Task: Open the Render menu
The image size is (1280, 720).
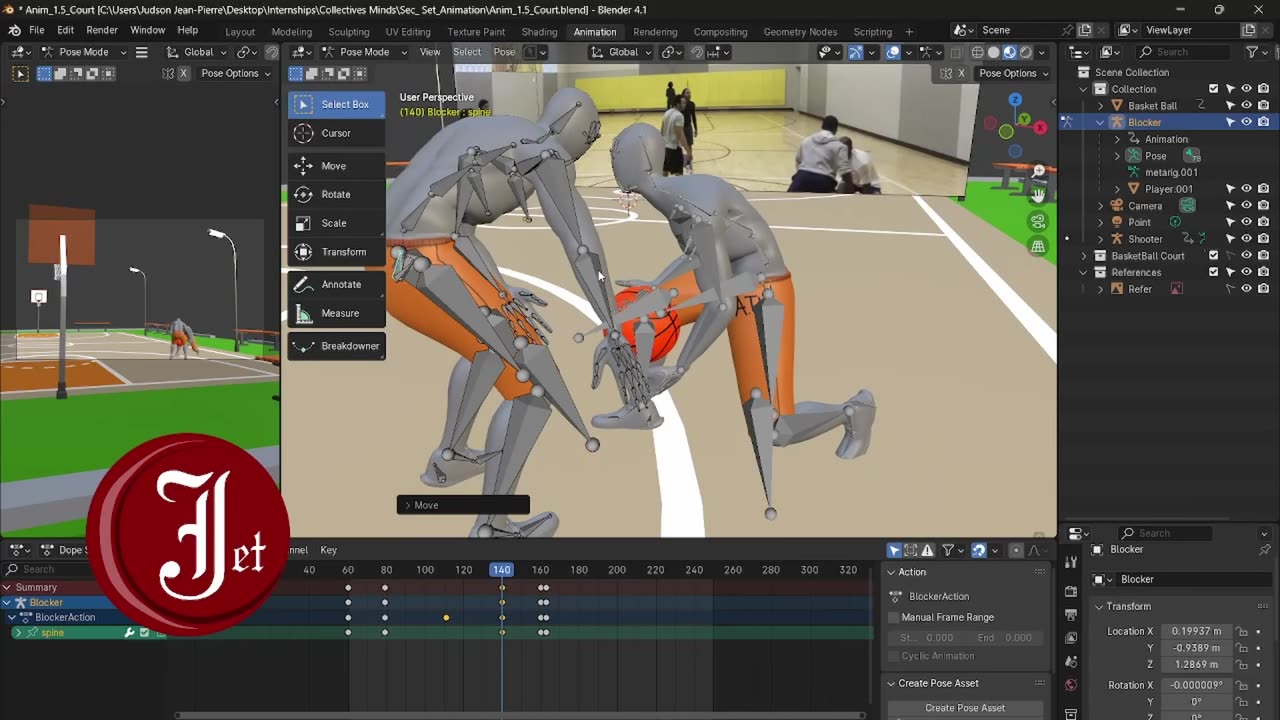Action: (x=102, y=31)
